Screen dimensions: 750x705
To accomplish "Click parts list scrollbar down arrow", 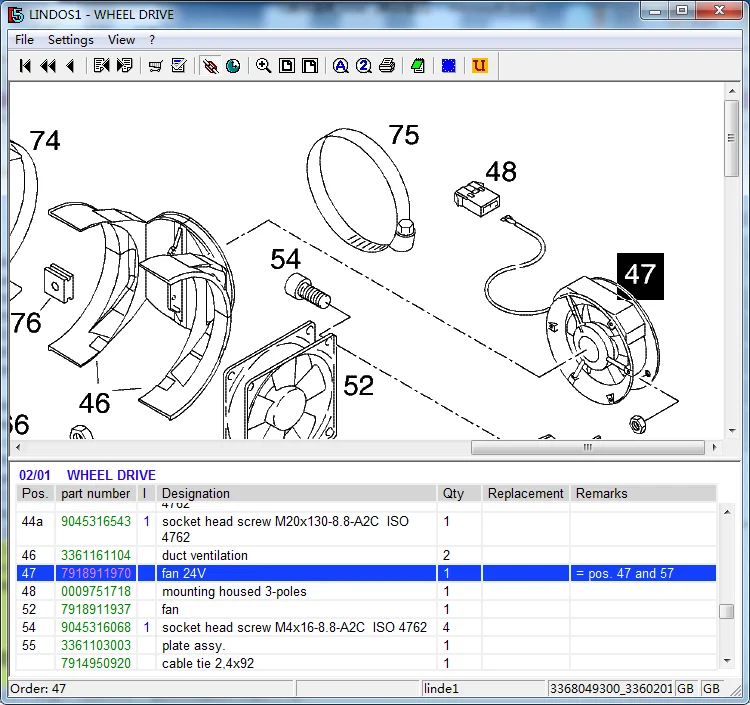I will click(727, 661).
